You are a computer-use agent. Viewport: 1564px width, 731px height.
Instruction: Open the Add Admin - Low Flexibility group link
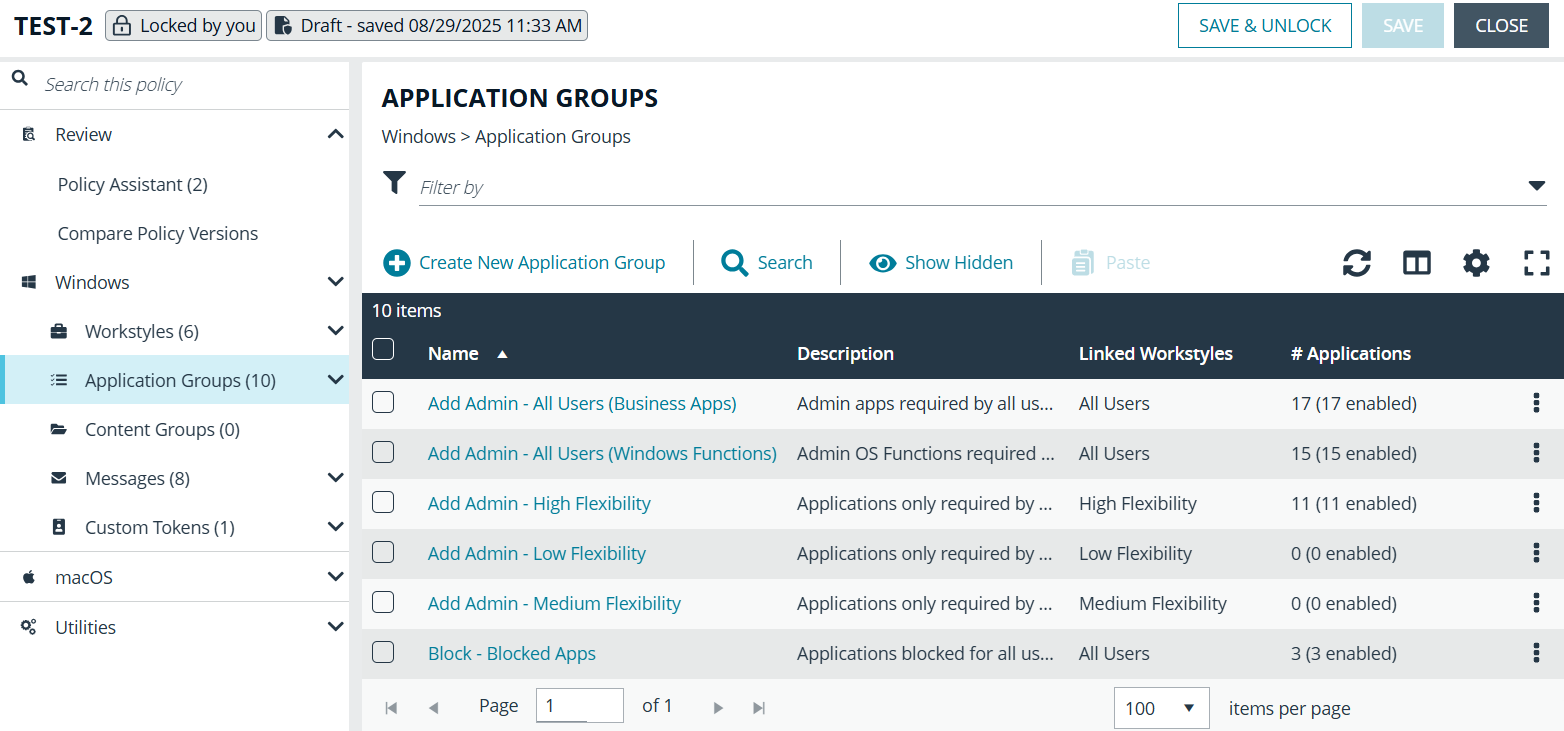pyautogui.click(x=536, y=553)
